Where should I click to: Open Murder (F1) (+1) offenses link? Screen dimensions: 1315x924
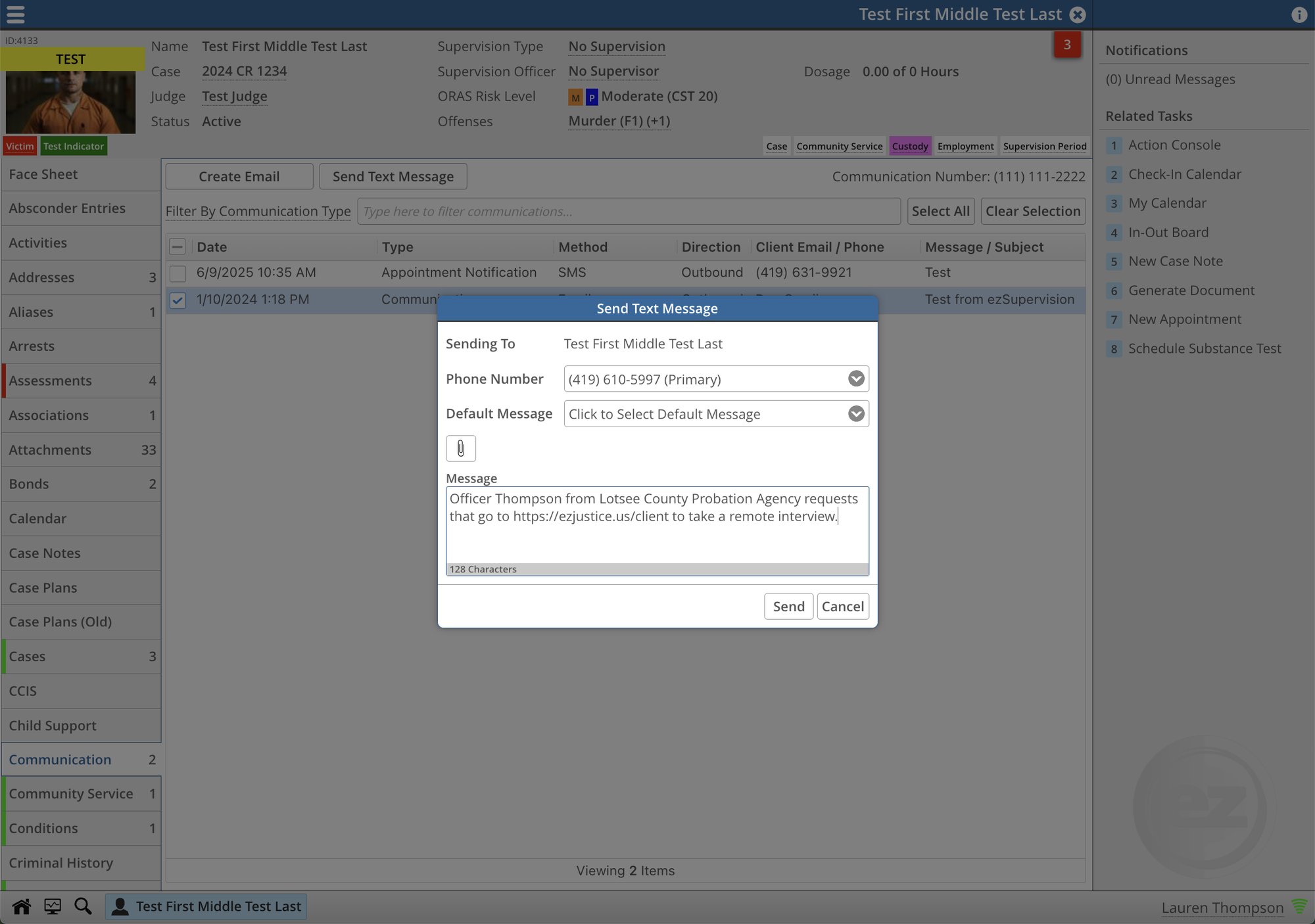click(x=619, y=121)
